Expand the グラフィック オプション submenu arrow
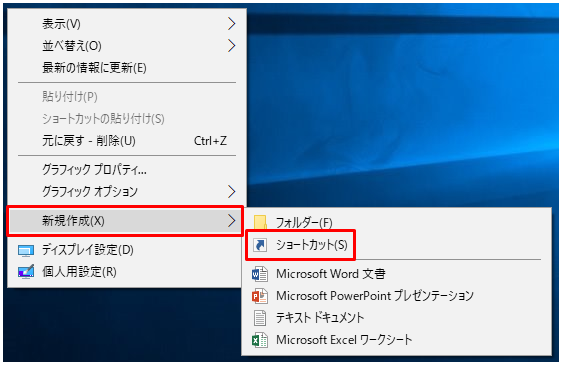 (x=232, y=192)
